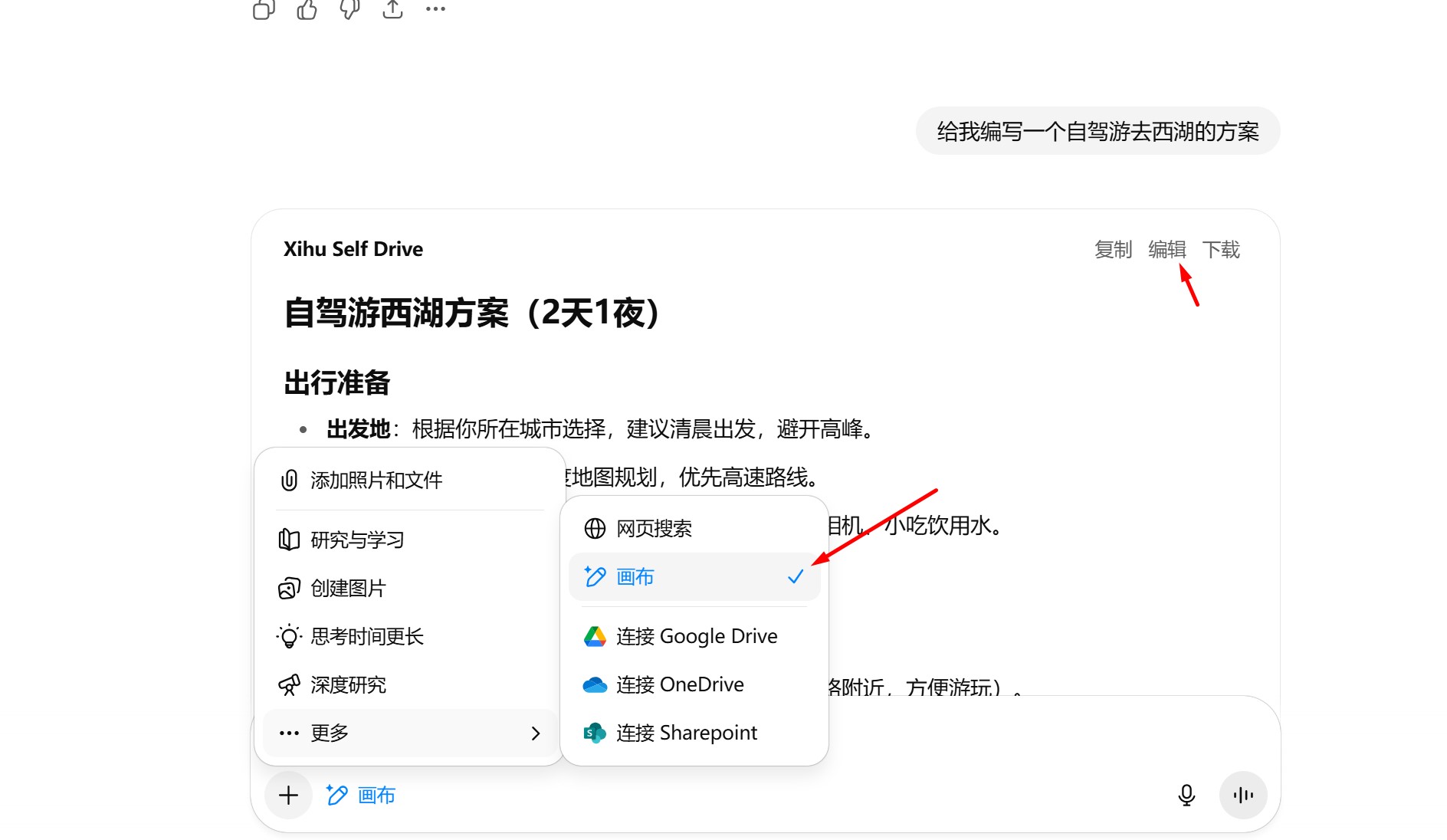Click 下载 on the canvas card

tap(1220, 249)
